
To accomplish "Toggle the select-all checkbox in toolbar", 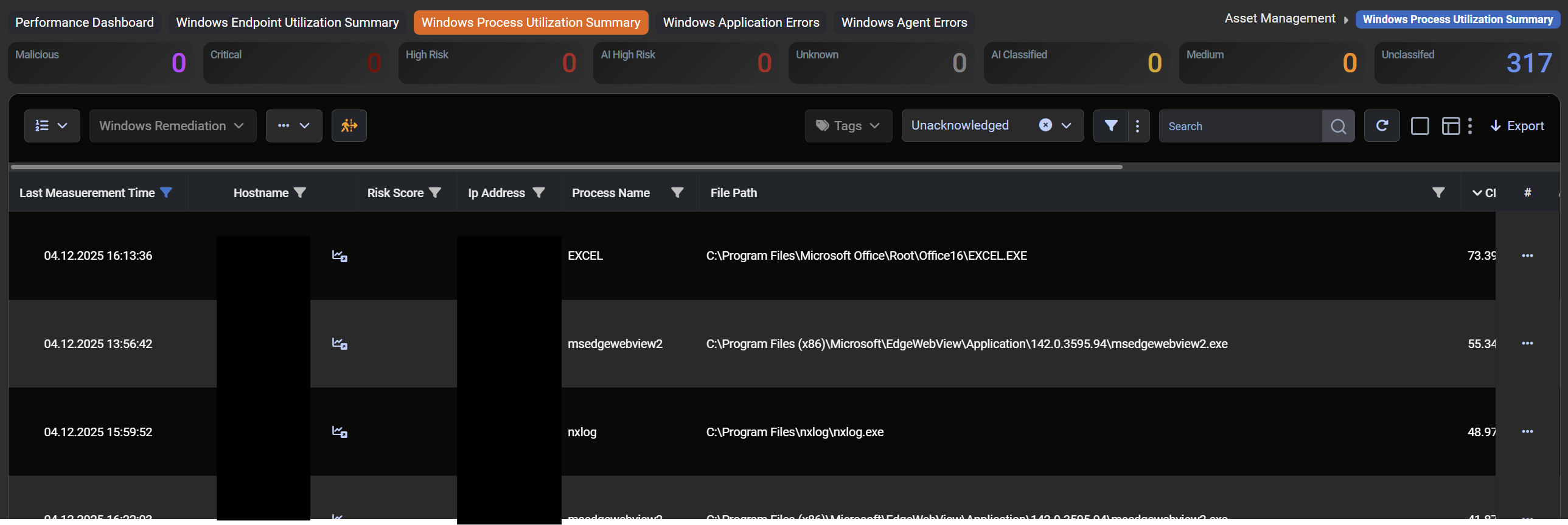I will [x=1420, y=126].
